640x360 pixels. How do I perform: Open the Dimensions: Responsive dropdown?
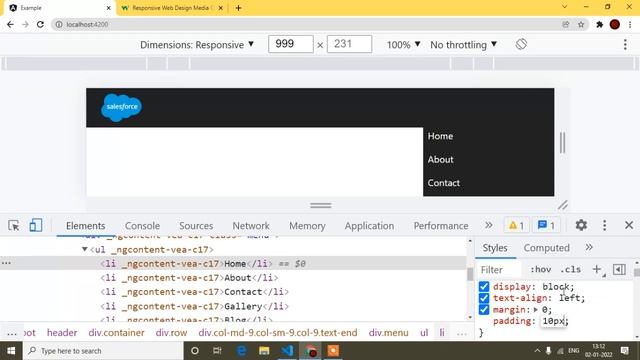pos(197,44)
